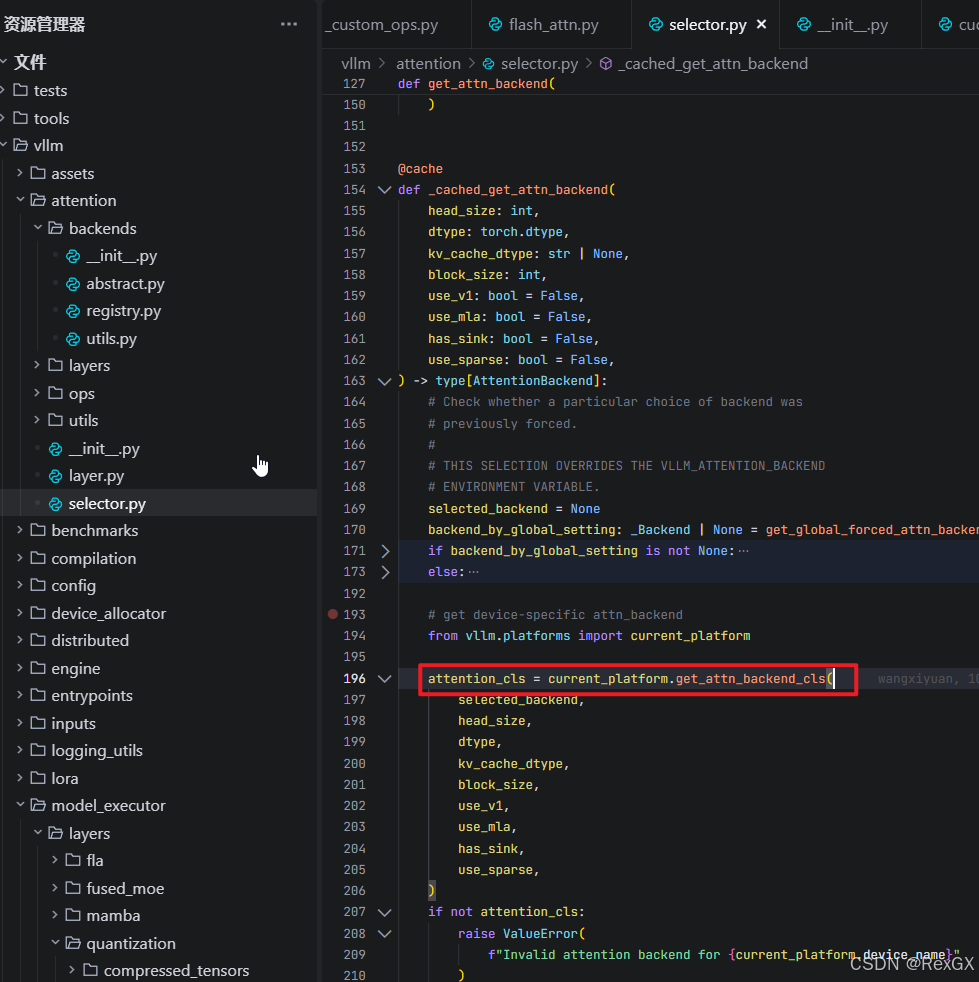The width and height of the screenshot is (979, 982).
Task: Fold the get_attn_backend_cls call at line 196
Action: [385, 678]
